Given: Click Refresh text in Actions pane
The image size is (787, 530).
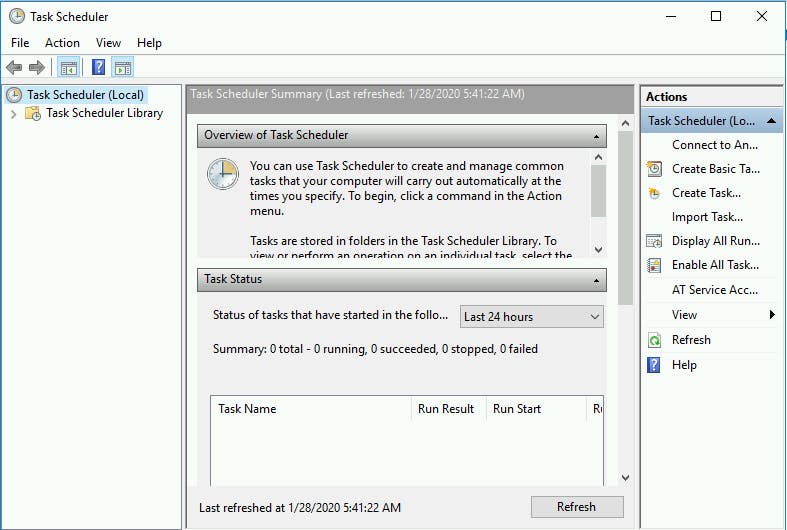Looking at the screenshot, I should click(x=691, y=340).
